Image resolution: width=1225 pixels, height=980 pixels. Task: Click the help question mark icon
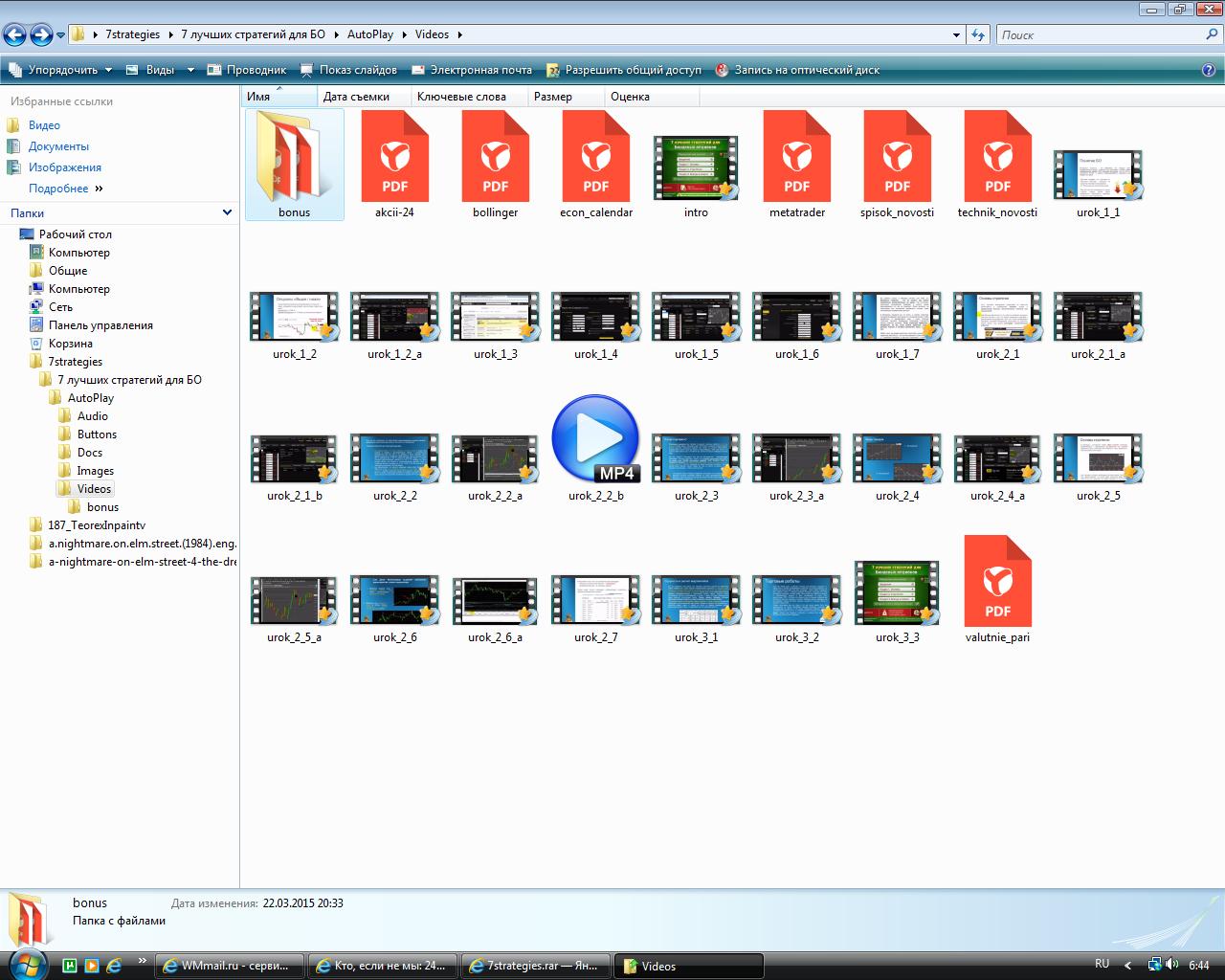[x=1209, y=70]
